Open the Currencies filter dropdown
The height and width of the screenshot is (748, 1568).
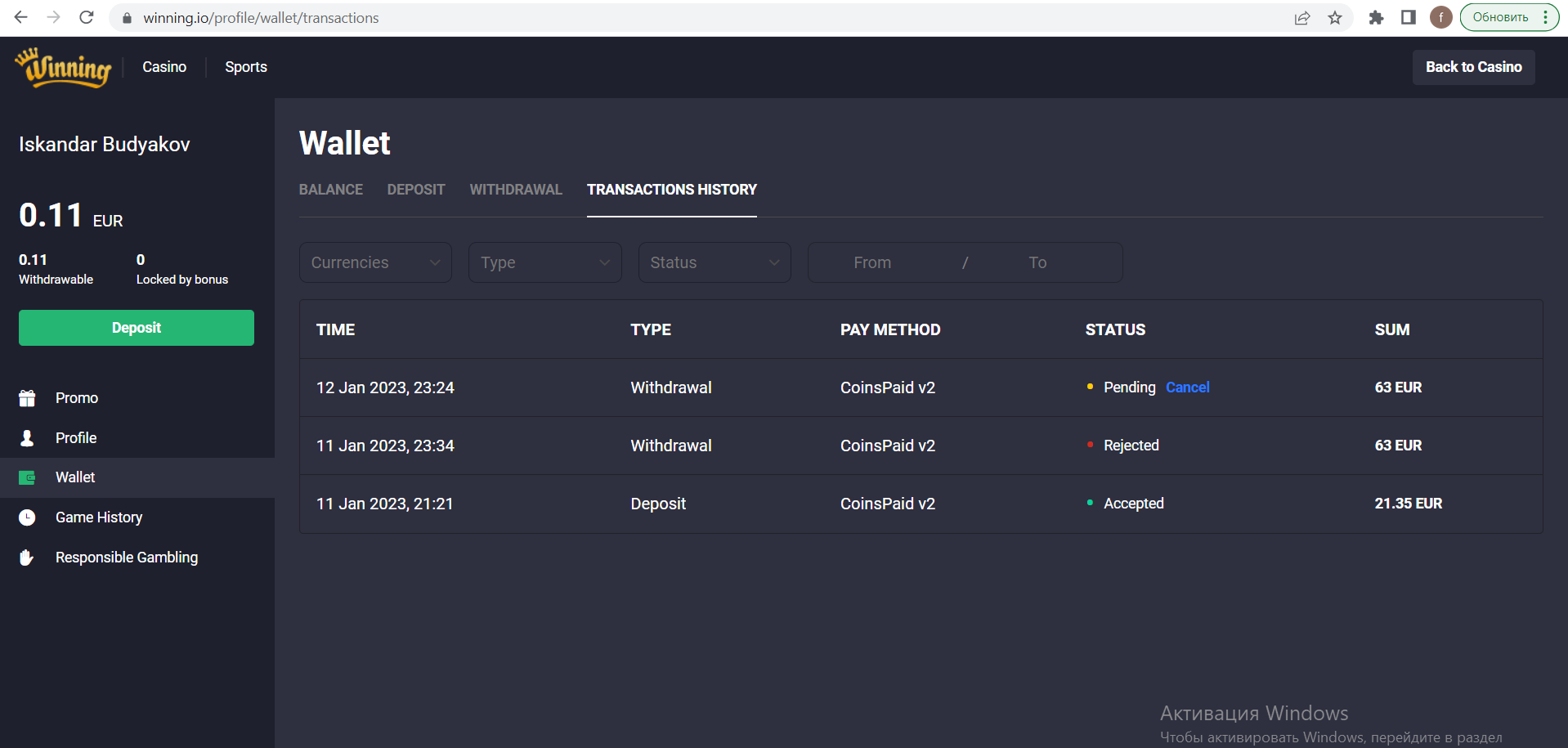[x=375, y=262]
